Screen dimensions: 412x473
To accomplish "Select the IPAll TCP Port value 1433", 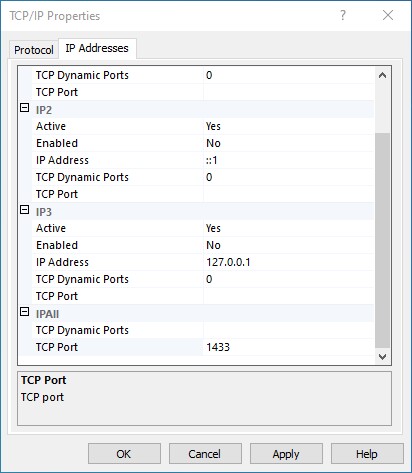I will pyautogui.click(x=288, y=347).
